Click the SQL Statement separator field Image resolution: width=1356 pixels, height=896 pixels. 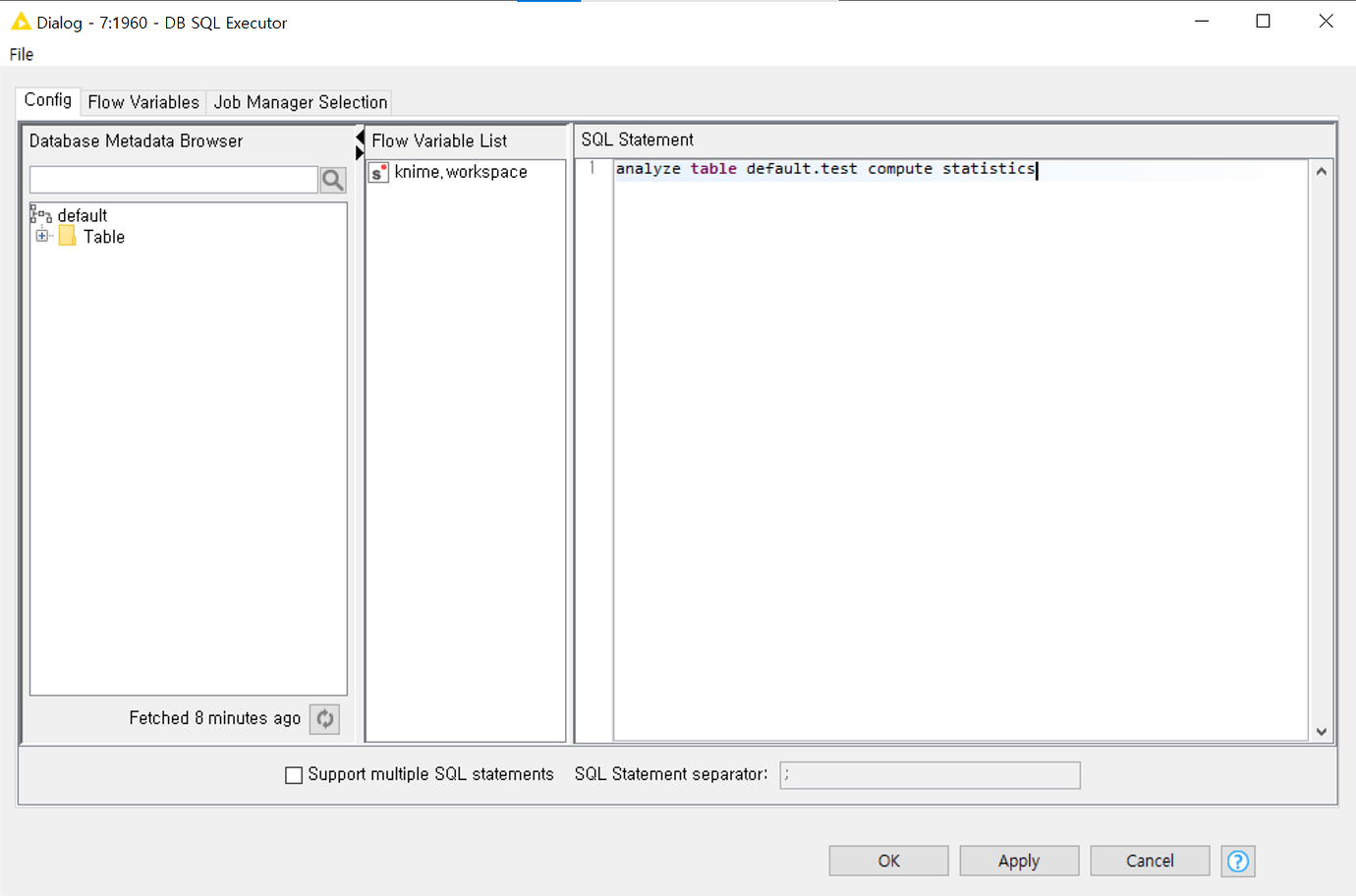[x=929, y=774]
